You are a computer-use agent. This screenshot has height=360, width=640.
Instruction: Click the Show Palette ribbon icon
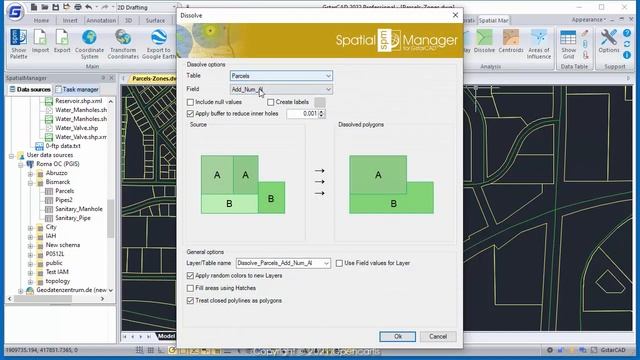[x=19, y=44]
